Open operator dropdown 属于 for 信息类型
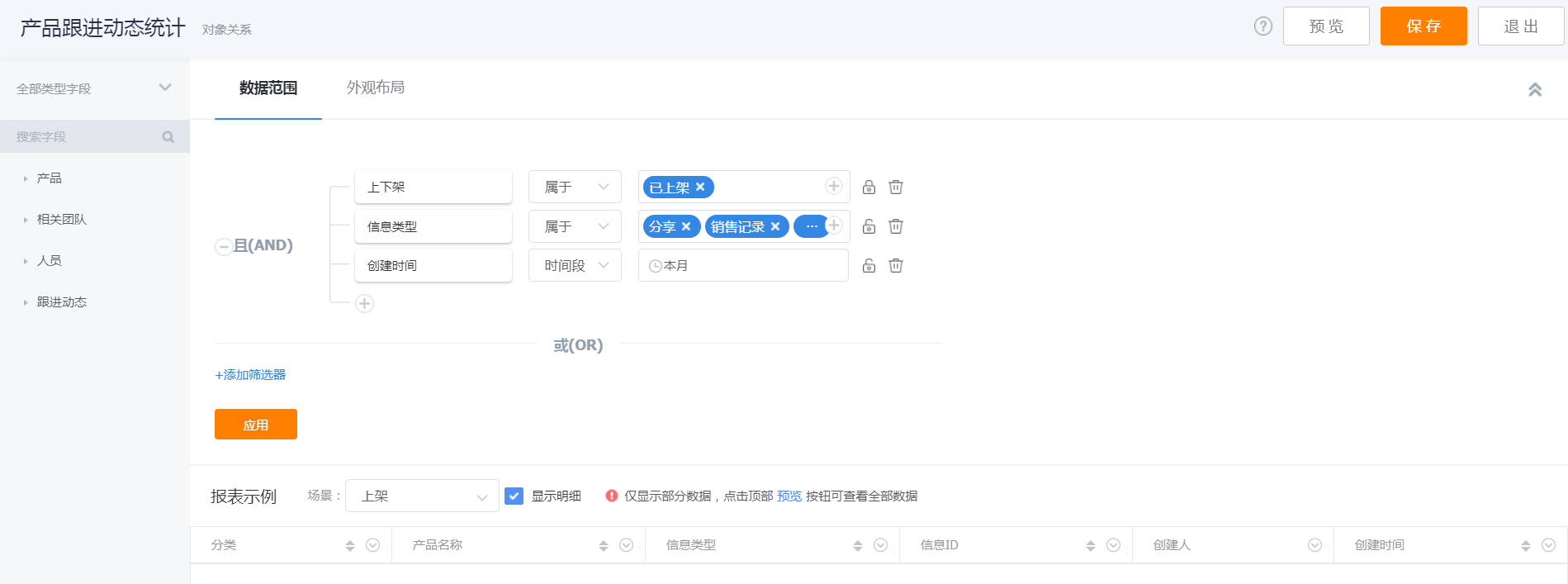Viewport: 1568px width, 584px height. click(575, 226)
